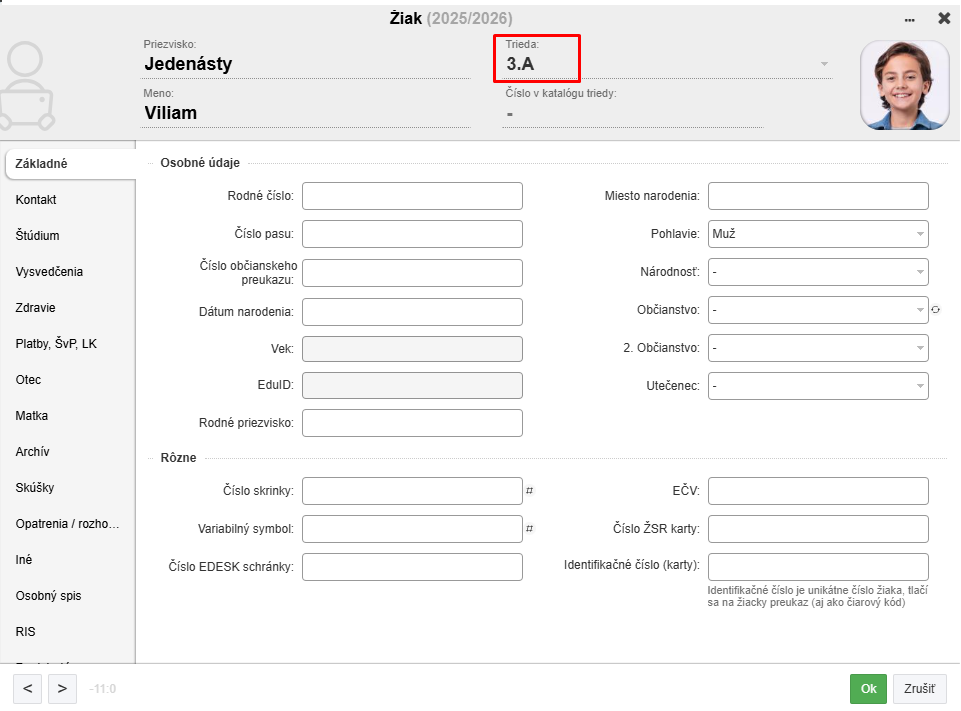Focus the Rodné číslo input field
Screen dimensions: 961x711
click(412, 196)
